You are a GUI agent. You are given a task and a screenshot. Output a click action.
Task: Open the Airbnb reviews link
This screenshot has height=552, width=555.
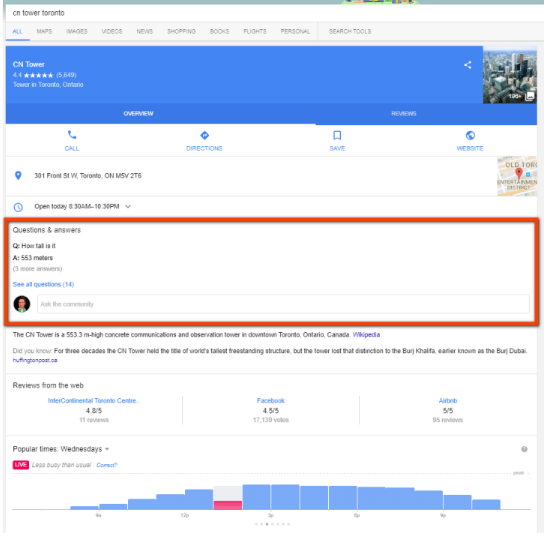(x=448, y=401)
